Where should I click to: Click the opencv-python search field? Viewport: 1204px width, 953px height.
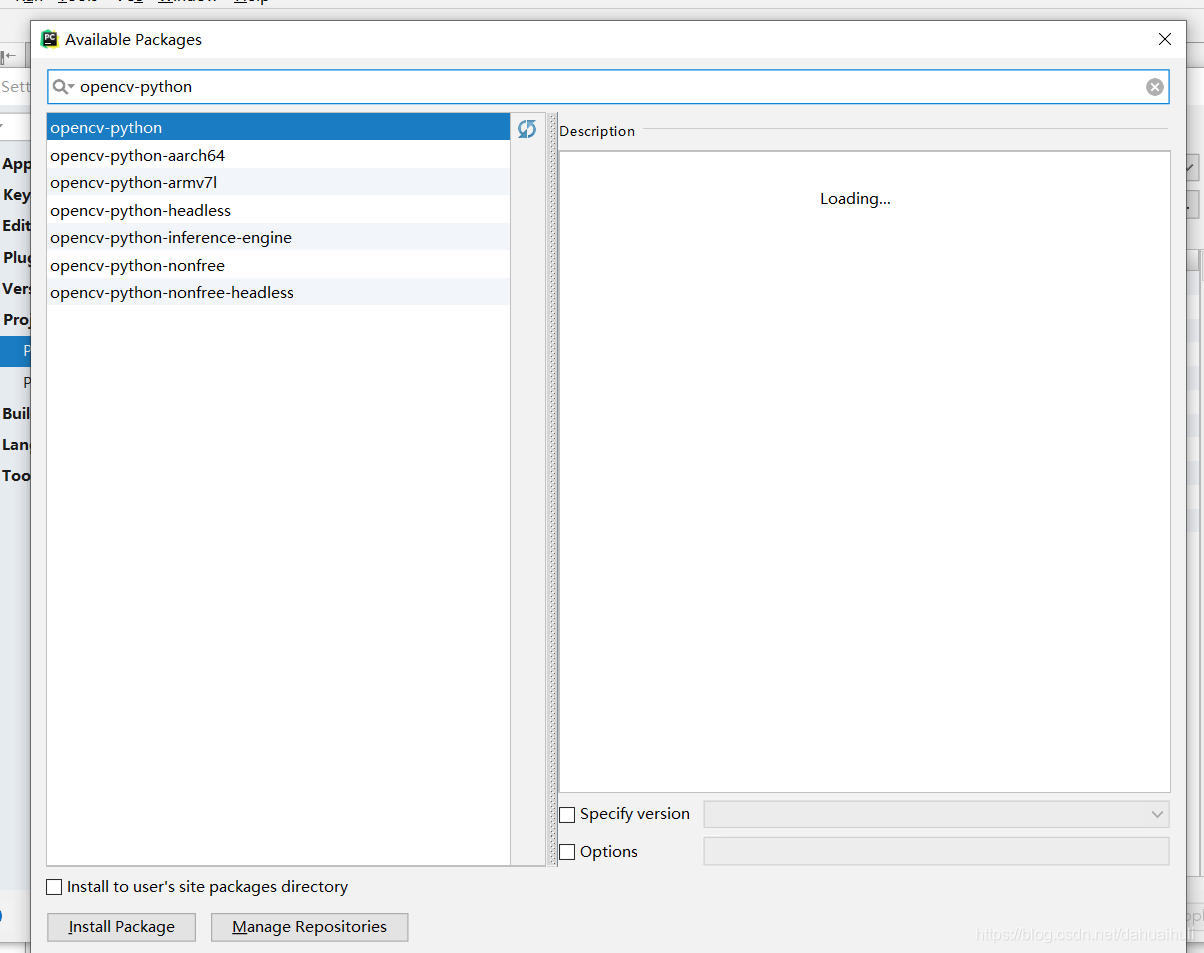tap(608, 87)
